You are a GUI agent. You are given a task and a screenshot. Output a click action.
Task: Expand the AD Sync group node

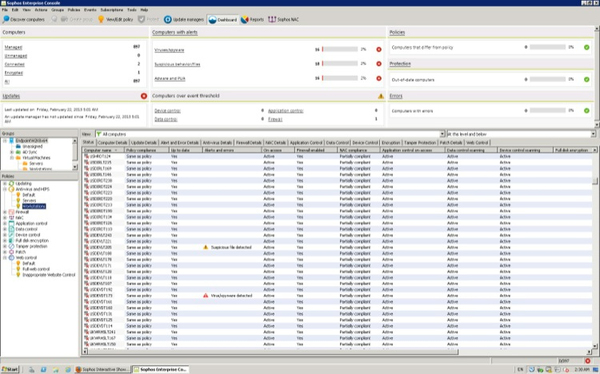tap(12, 152)
